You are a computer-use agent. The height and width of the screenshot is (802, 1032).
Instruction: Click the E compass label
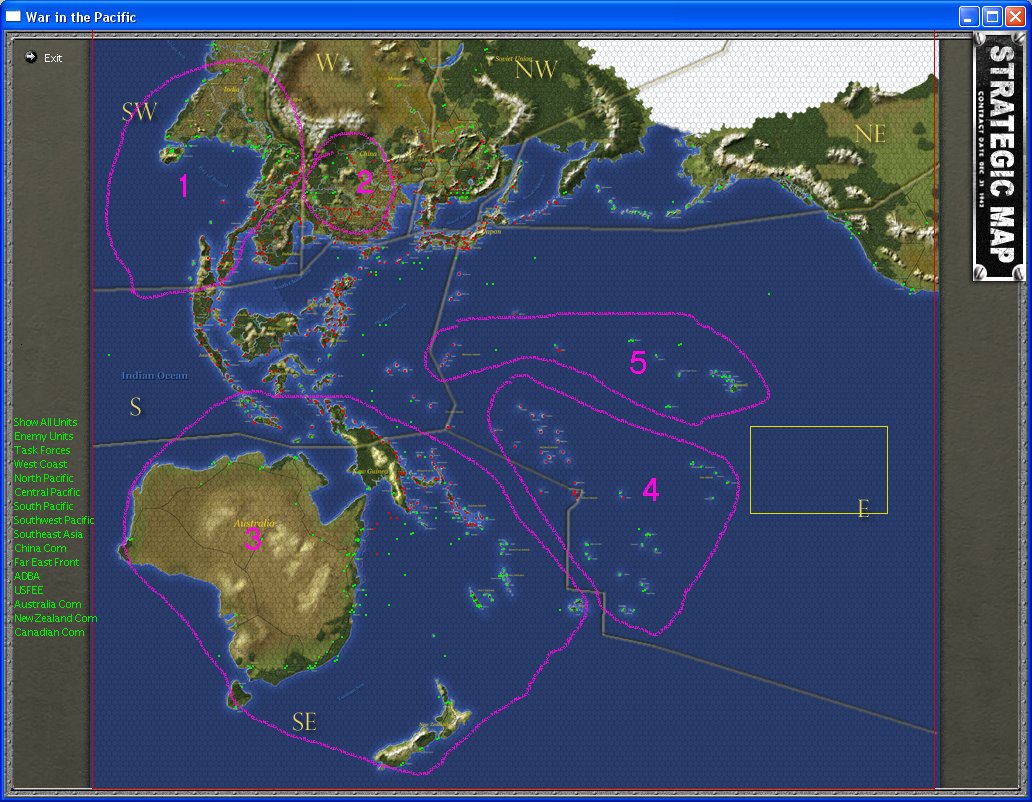click(864, 508)
